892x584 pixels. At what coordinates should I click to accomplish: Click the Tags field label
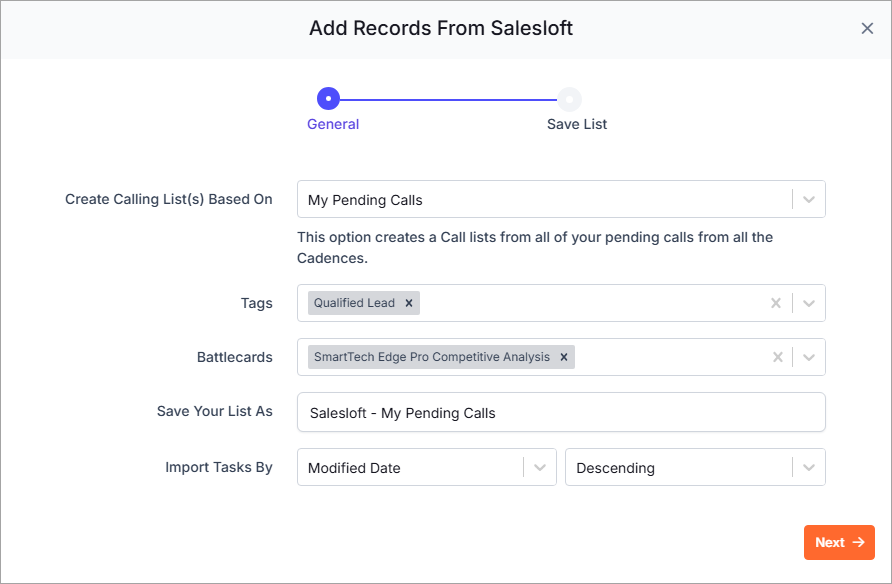[257, 303]
